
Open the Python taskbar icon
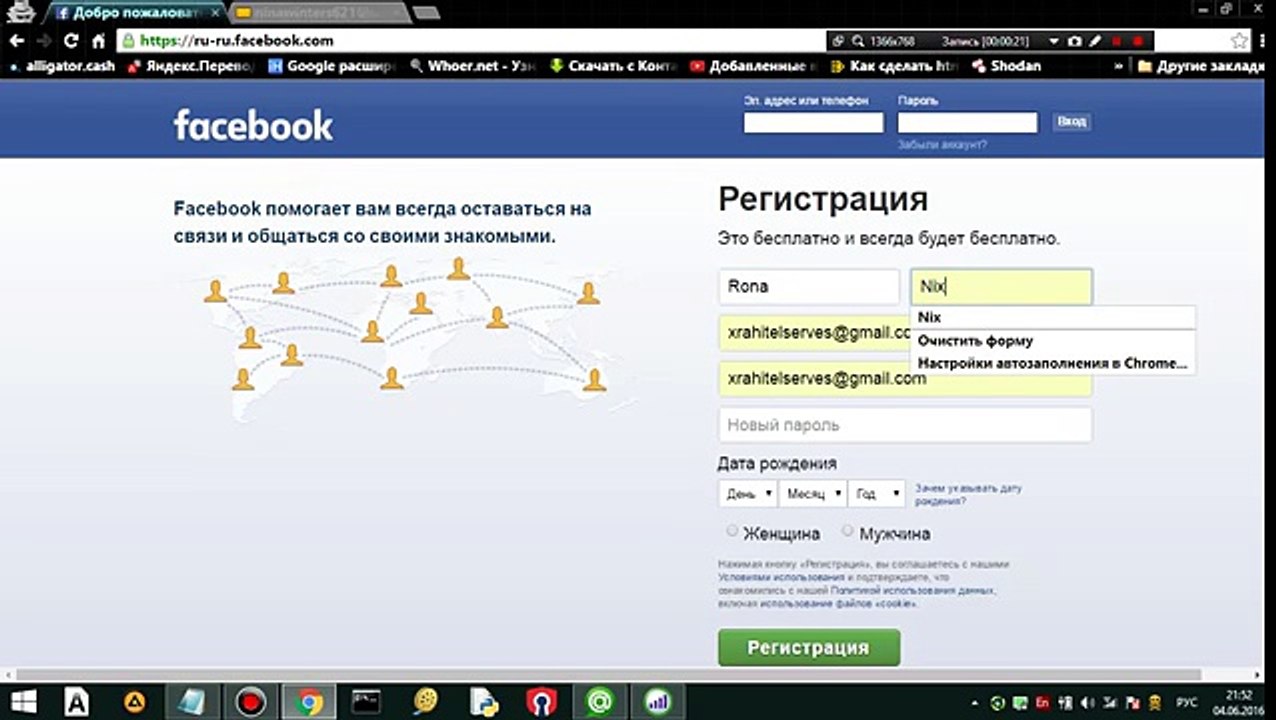tap(484, 702)
